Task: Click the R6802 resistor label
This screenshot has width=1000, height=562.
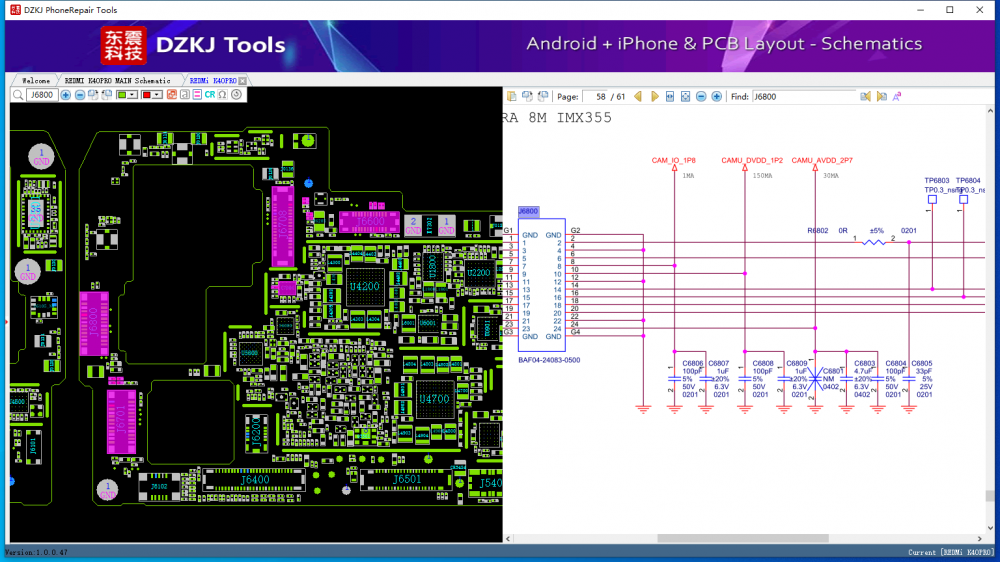Action: click(818, 231)
